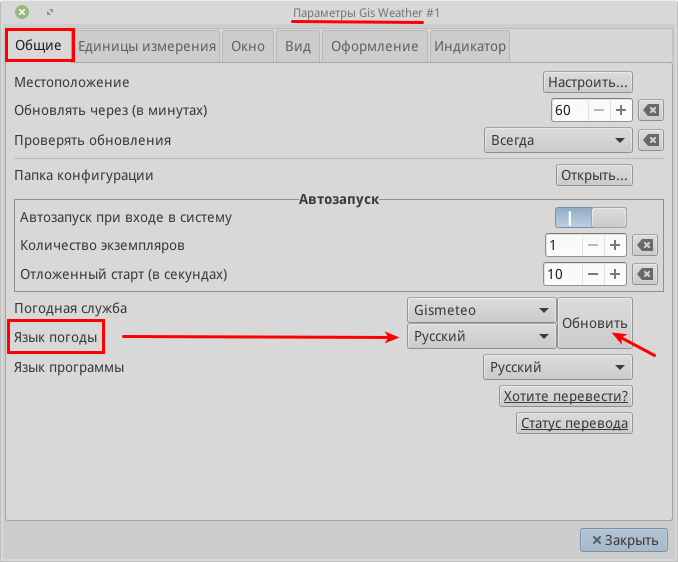Click the 'Закрыть' button
678x562 pixels.
(x=624, y=540)
